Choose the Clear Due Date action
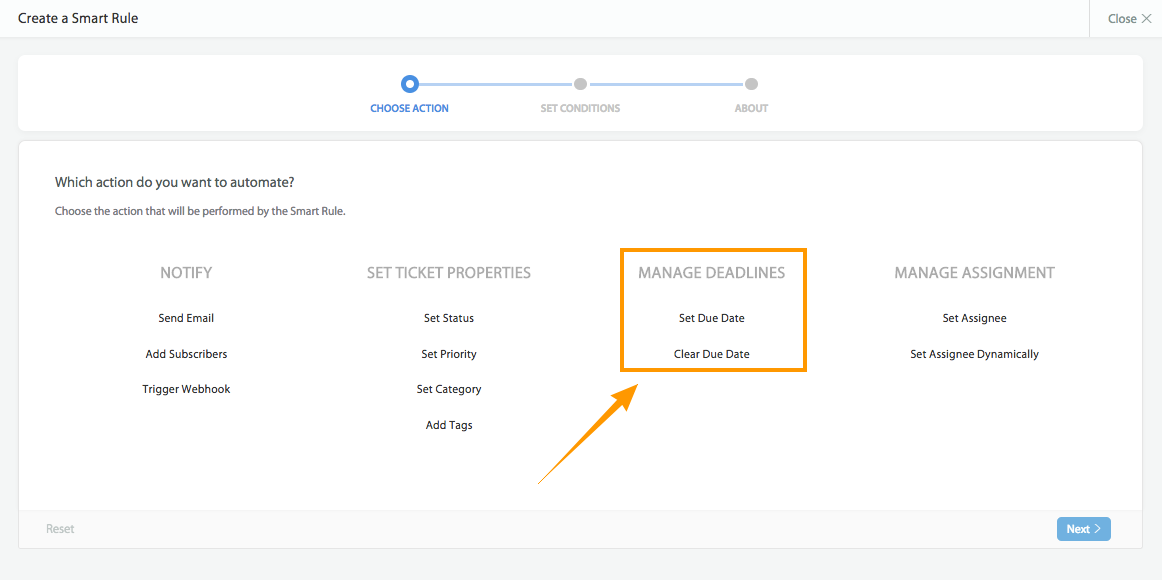The image size is (1162, 580). click(712, 353)
